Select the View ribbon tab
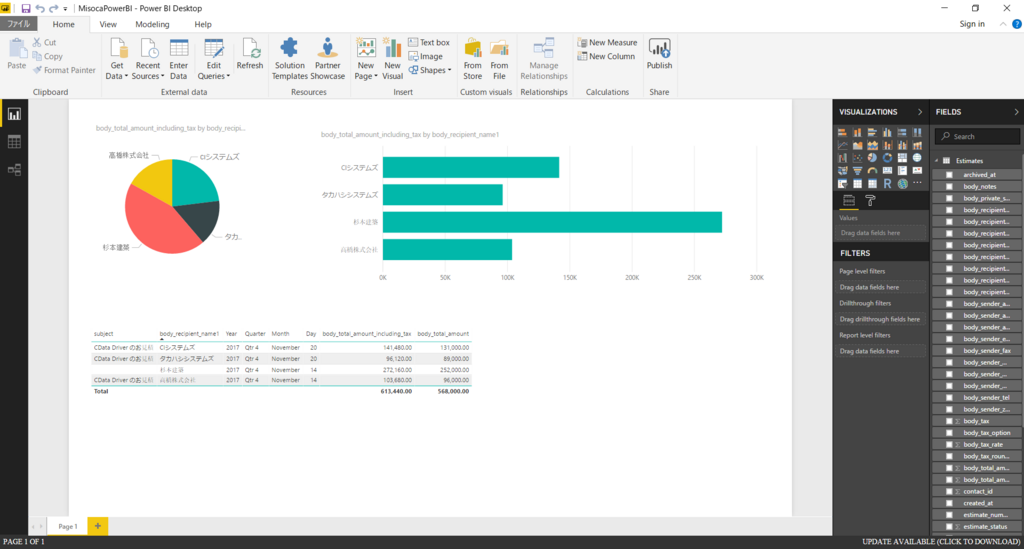Screen dimensions: 1024x549 (x=108, y=24)
